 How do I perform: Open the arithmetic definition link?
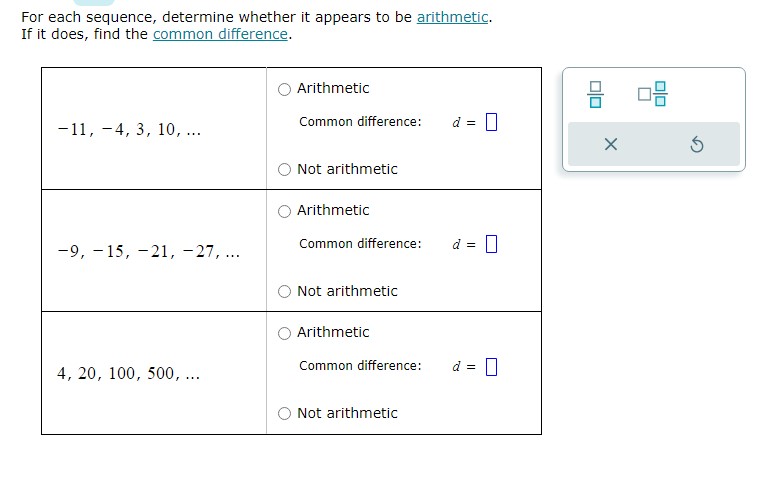coord(452,17)
